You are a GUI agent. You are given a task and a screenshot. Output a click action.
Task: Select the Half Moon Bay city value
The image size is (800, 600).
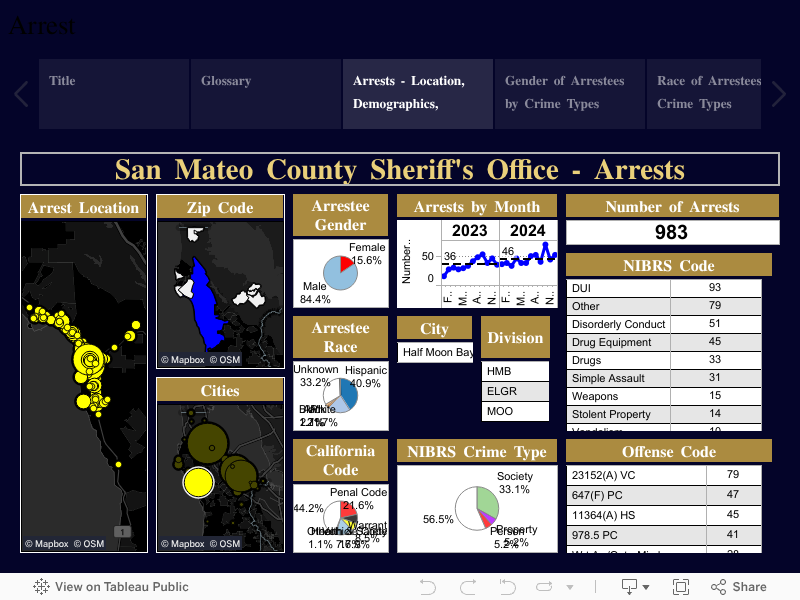[x=435, y=352]
